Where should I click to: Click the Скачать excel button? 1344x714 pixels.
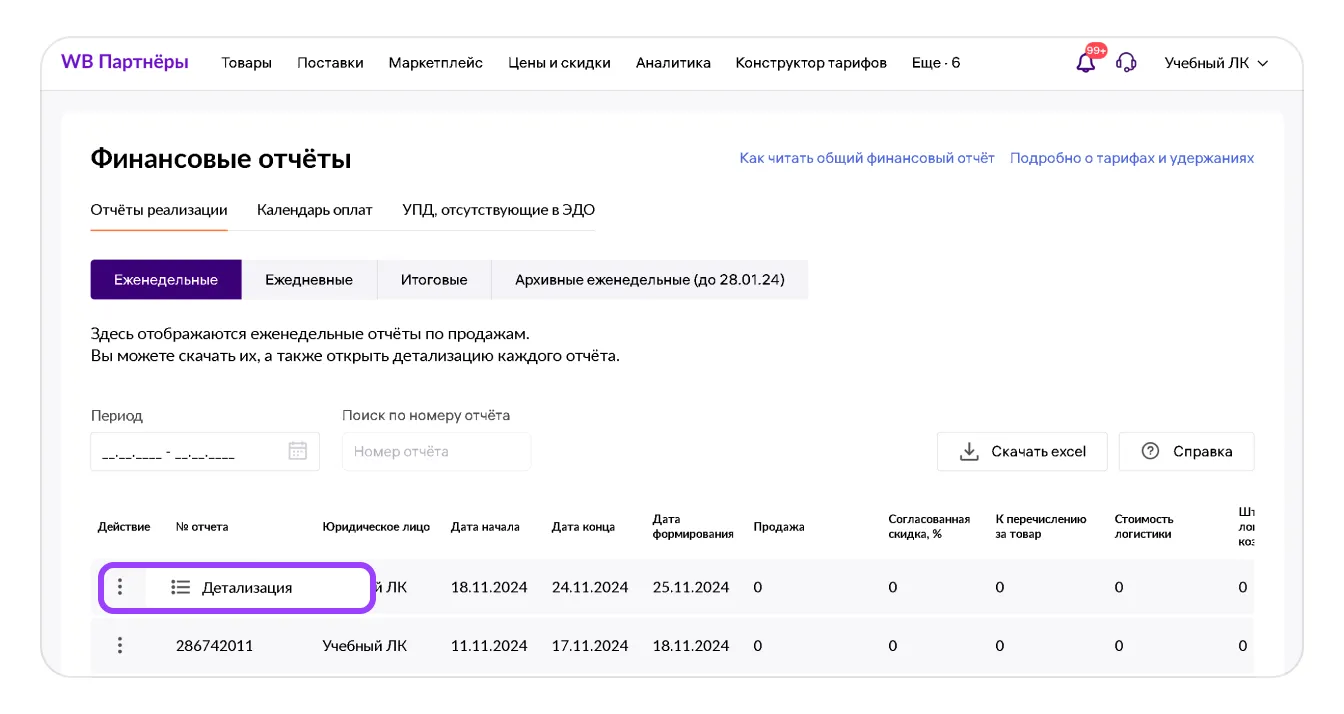pos(1022,452)
